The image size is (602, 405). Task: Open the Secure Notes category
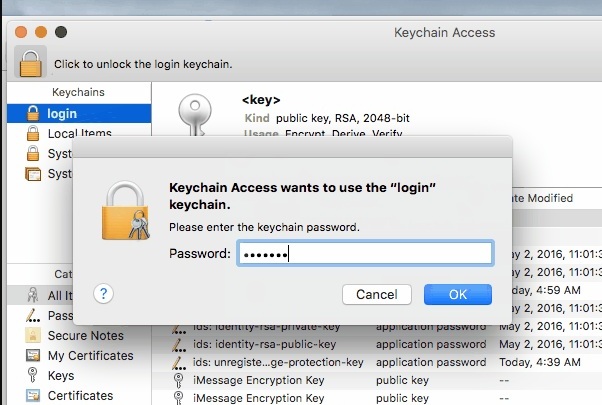79,336
